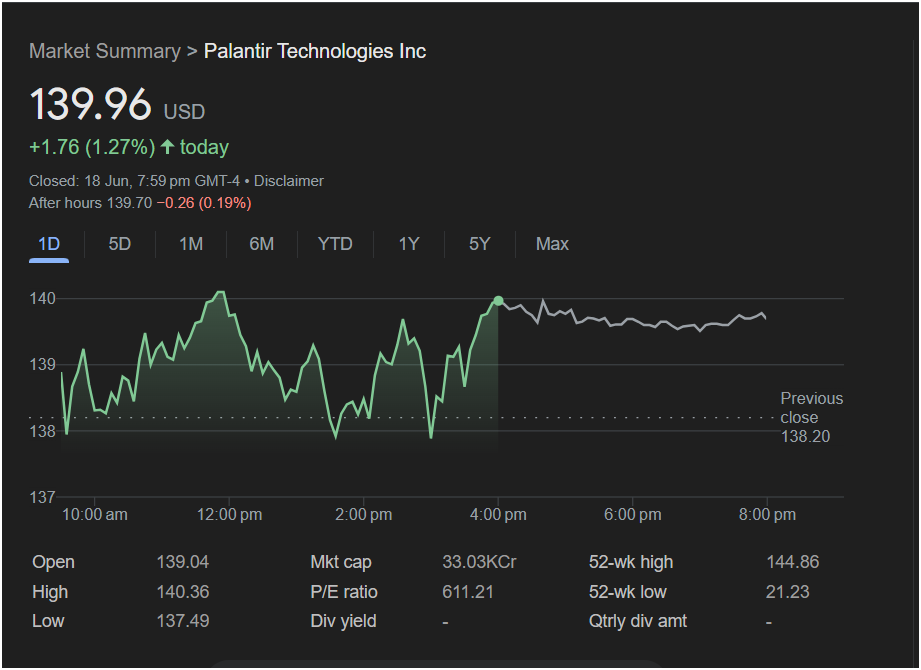Show the 1M chart range
The height and width of the screenshot is (670, 921).
coord(191,244)
